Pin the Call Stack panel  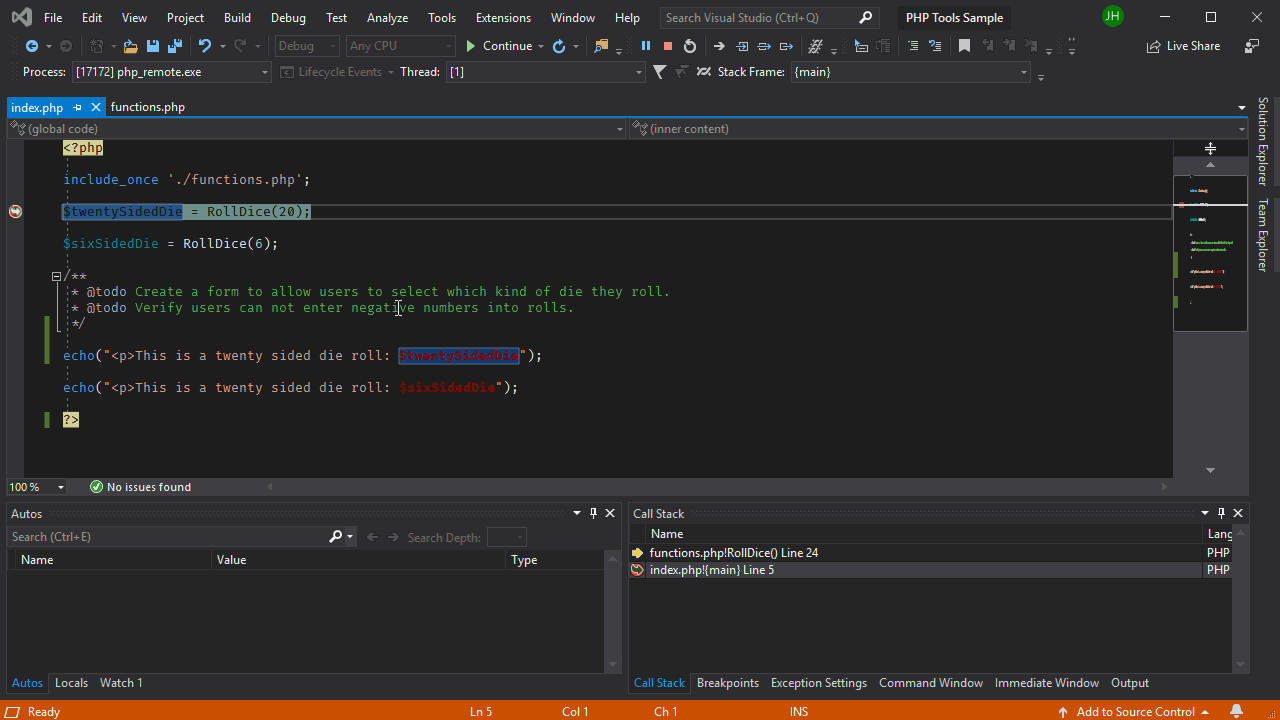click(1221, 513)
